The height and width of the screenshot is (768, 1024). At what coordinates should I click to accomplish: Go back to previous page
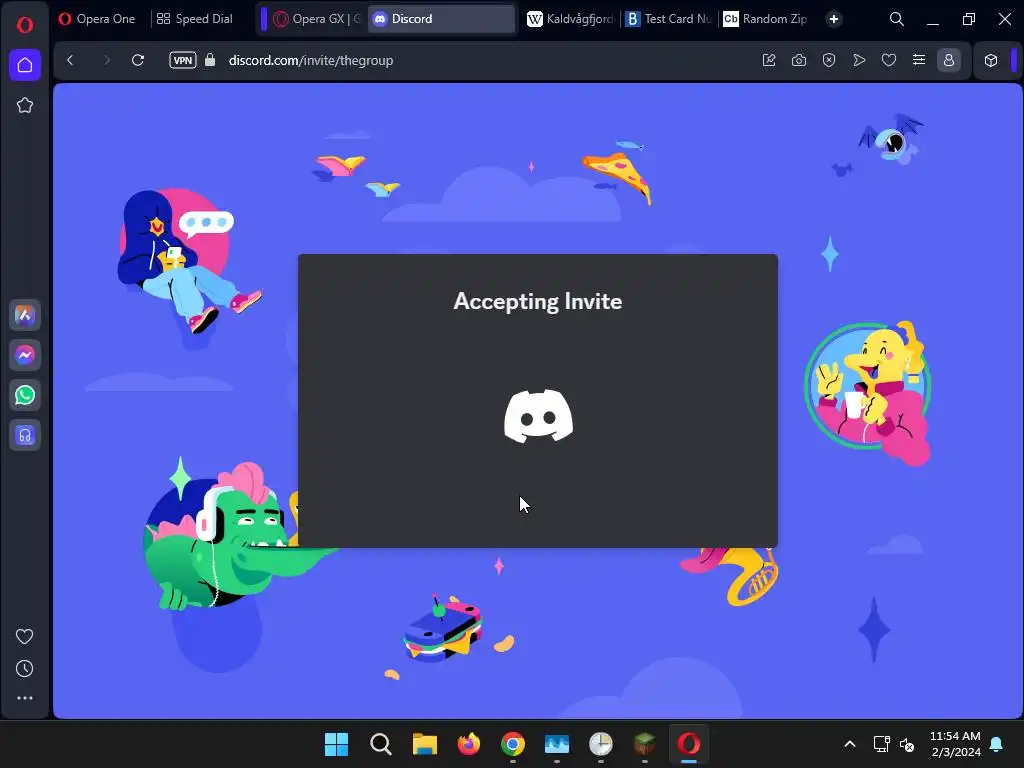[x=71, y=60]
